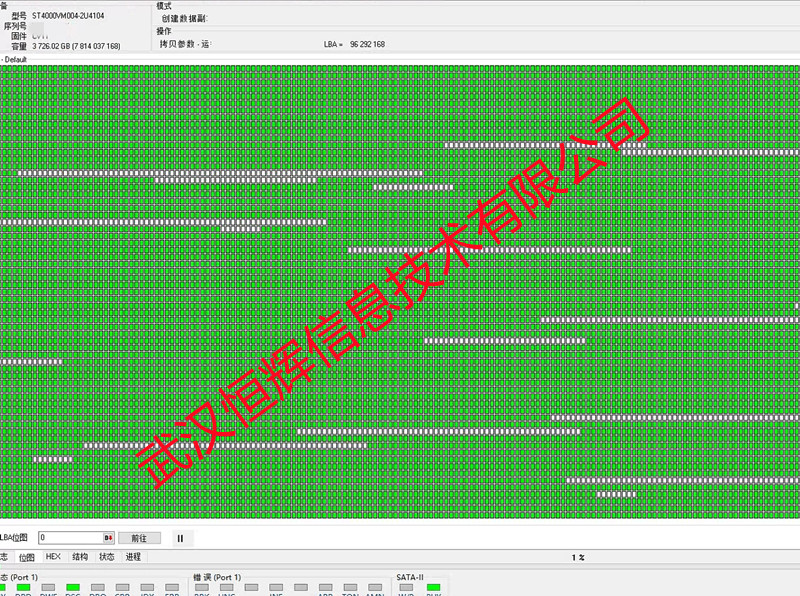Open the LBA format dropdown in the input box

click(108, 538)
